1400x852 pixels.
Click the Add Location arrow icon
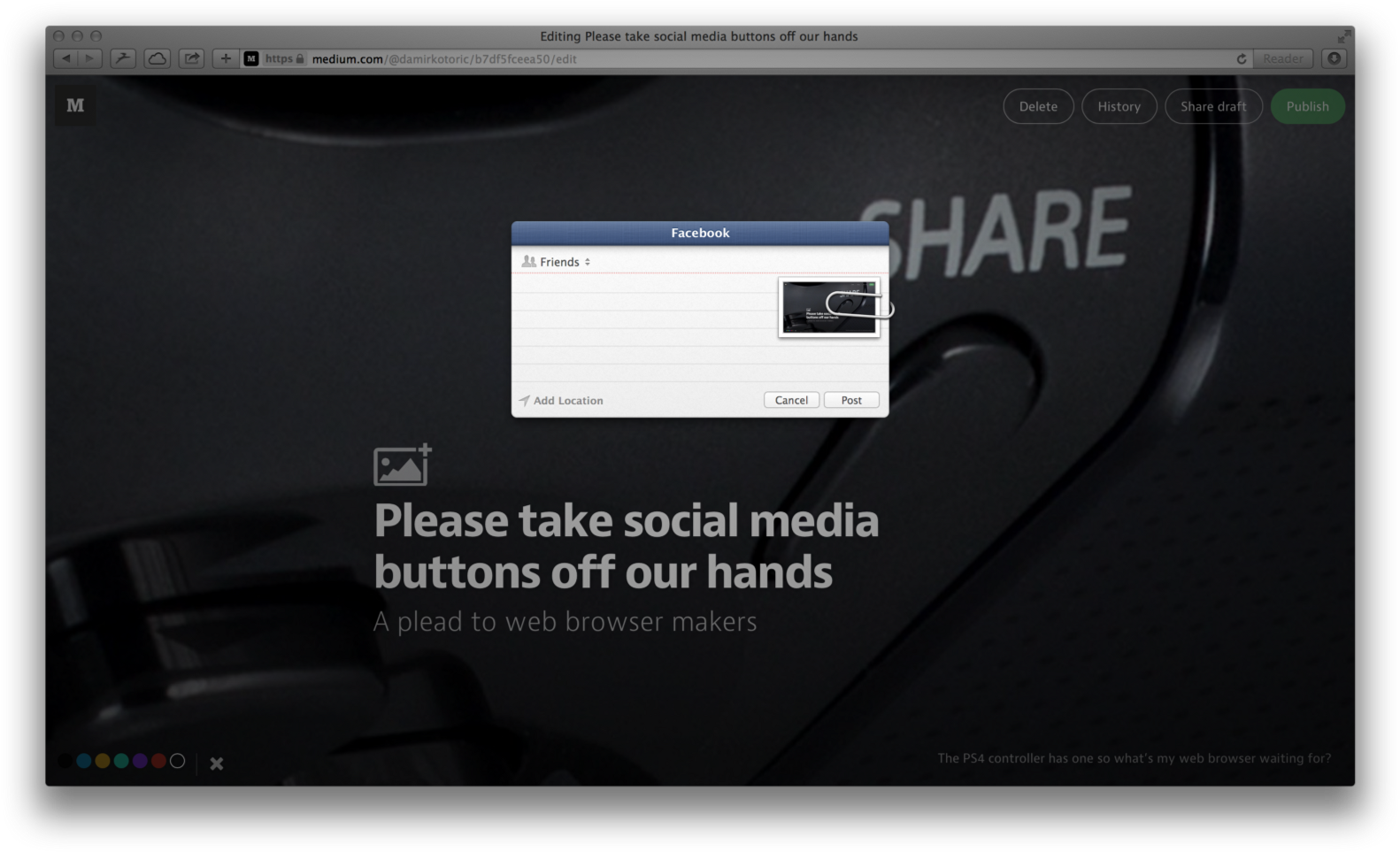point(524,401)
